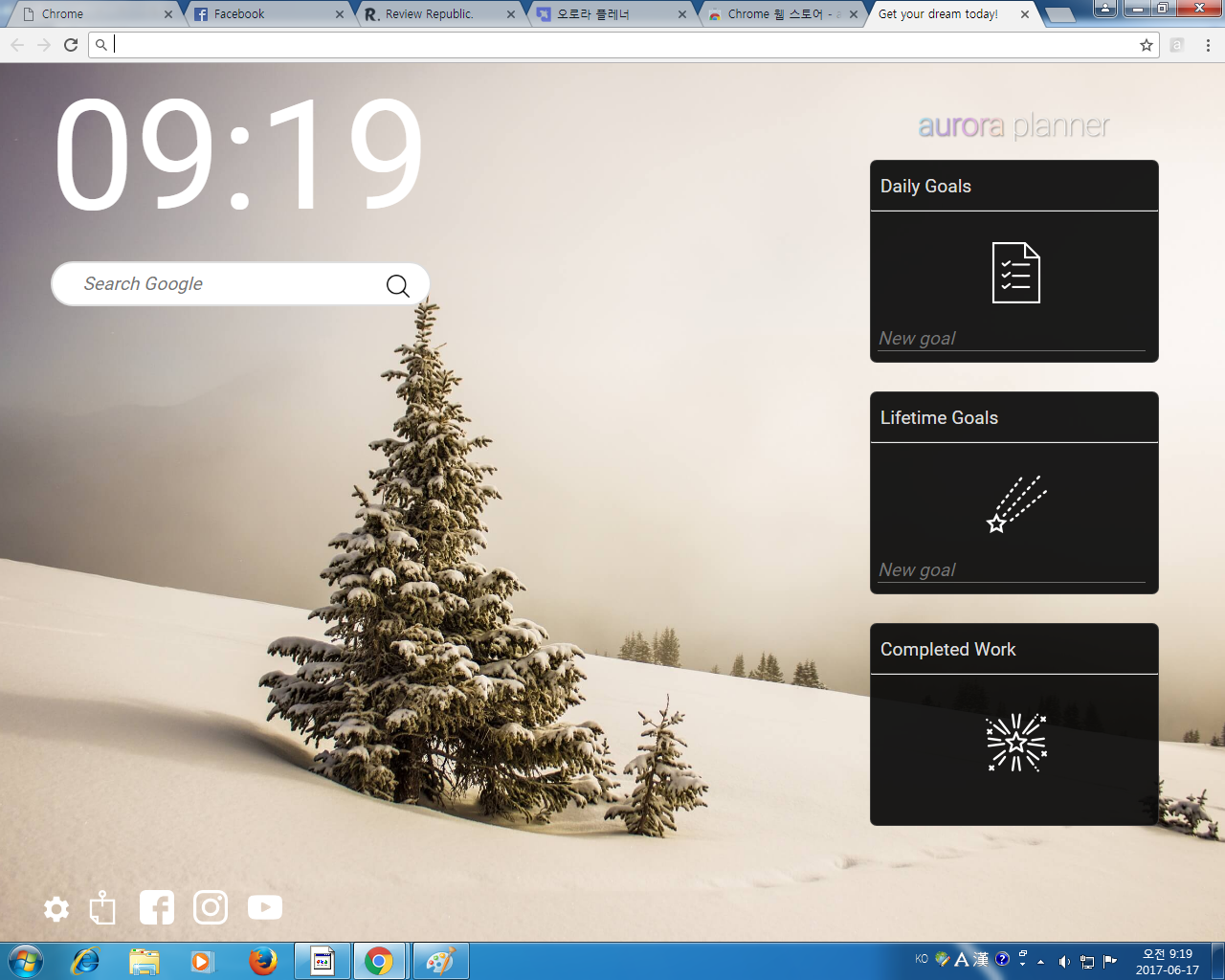Viewport: 1225px width, 980px height.
Task: Click the IME help question-mark icon
Action: pos(1002,959)
